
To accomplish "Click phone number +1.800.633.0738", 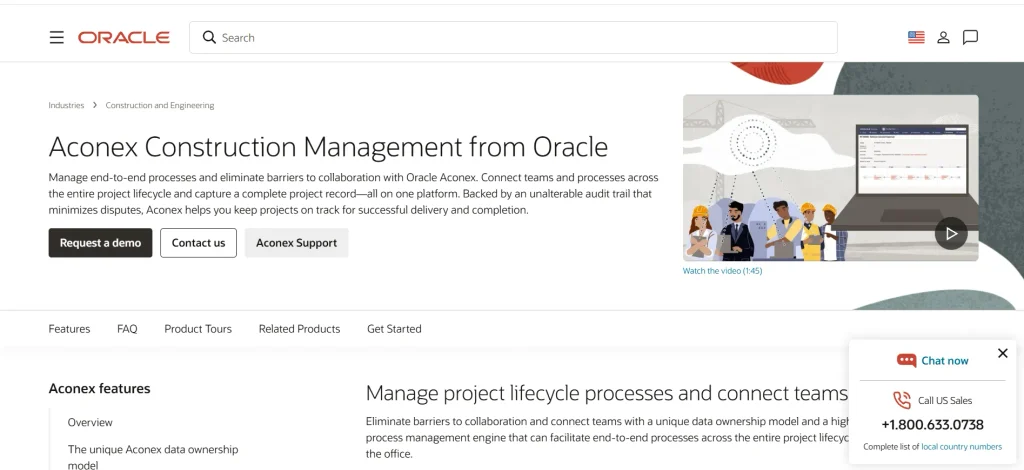I will click(x=932, y=425).
